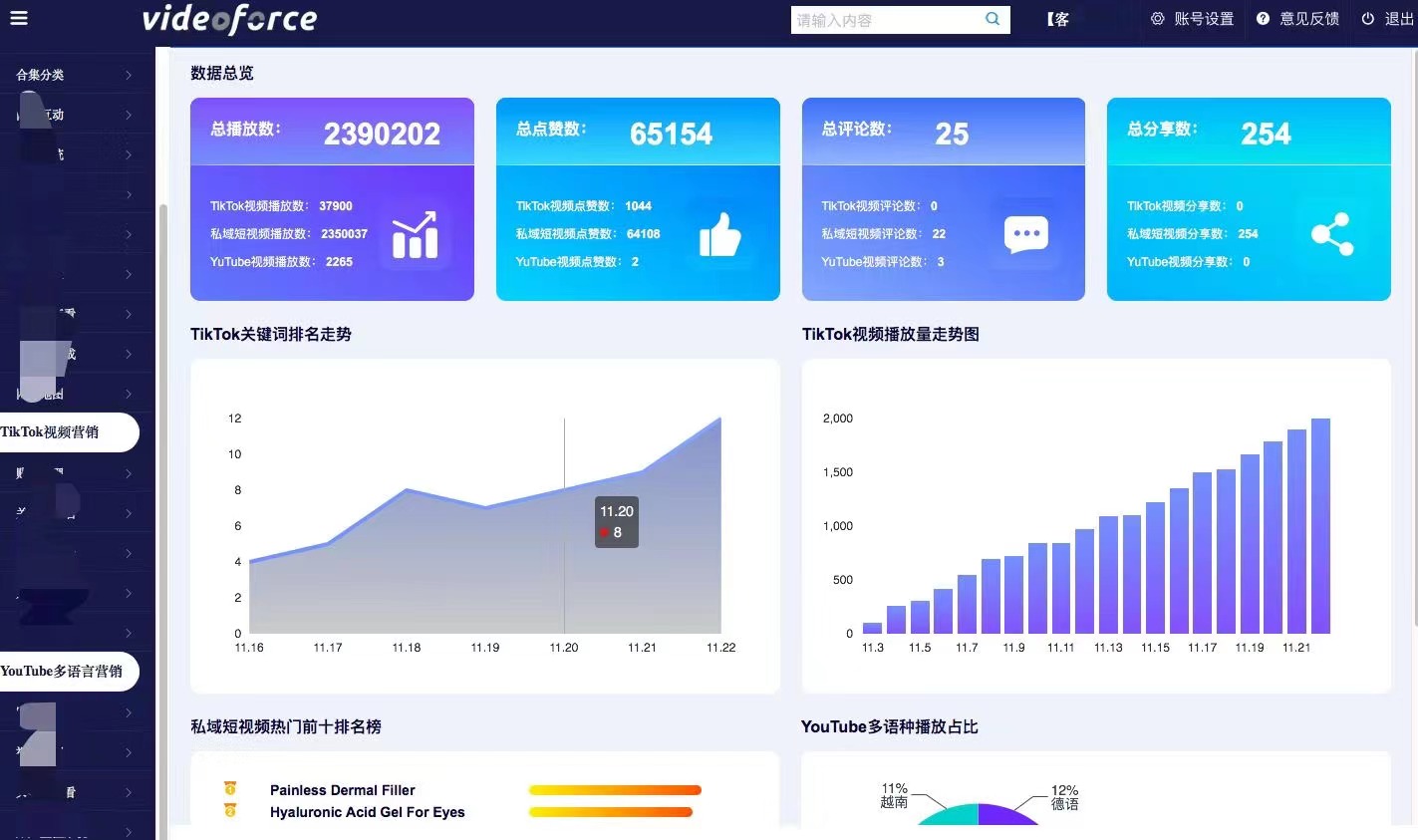Image resolution: width=1418 pixels, height=840 pixels.
Task: Select YouTube多语言营销 sidebar item
Action: click(68, 672)
